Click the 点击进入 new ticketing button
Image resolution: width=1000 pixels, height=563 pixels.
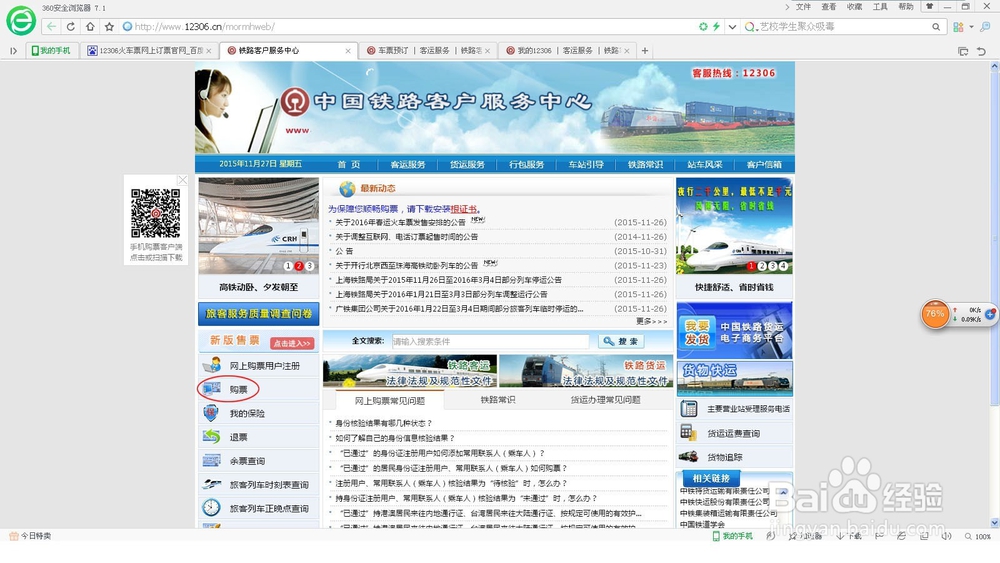click(292, 343)
